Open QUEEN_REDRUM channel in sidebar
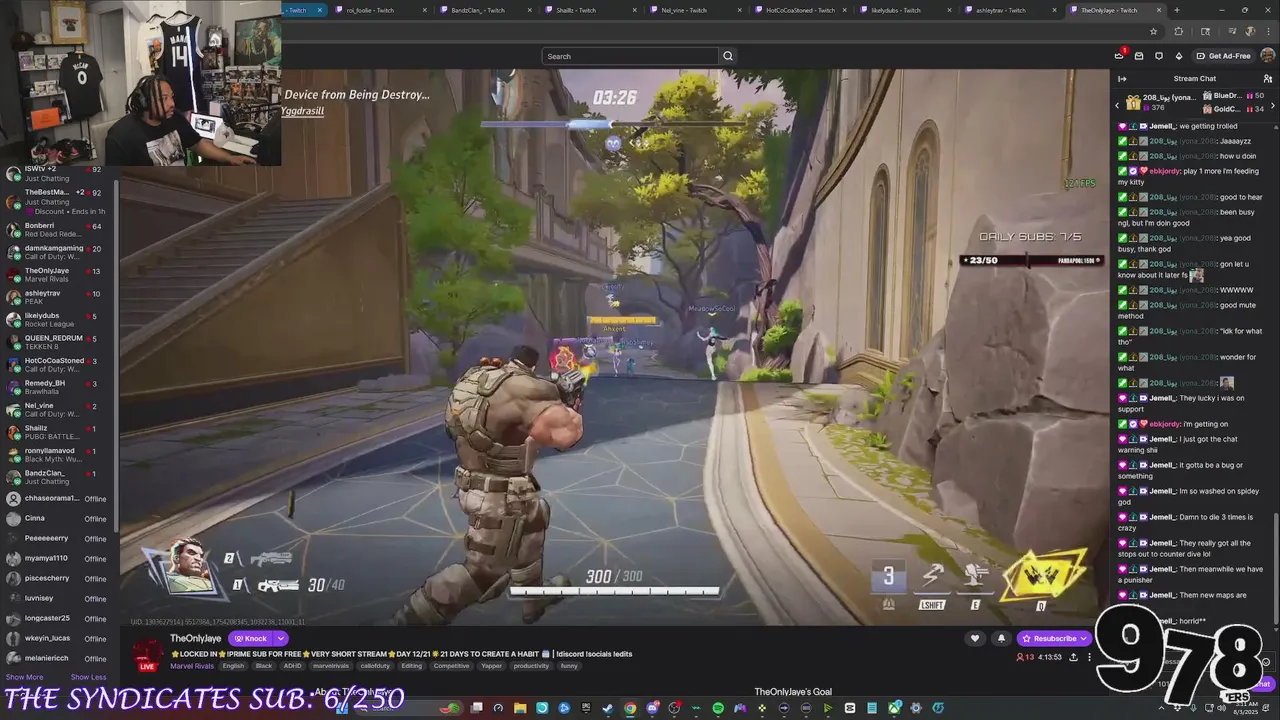This screenshot has width=1280, height=720. [x=60, y=342]
